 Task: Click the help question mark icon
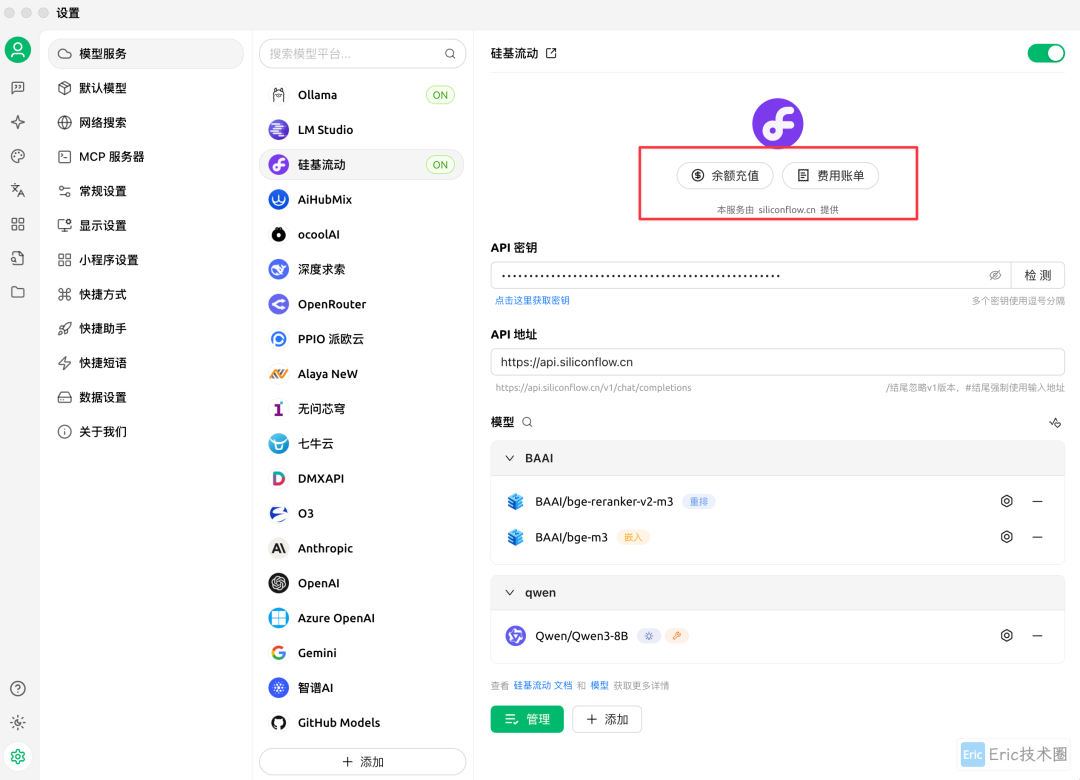(18, 688)
